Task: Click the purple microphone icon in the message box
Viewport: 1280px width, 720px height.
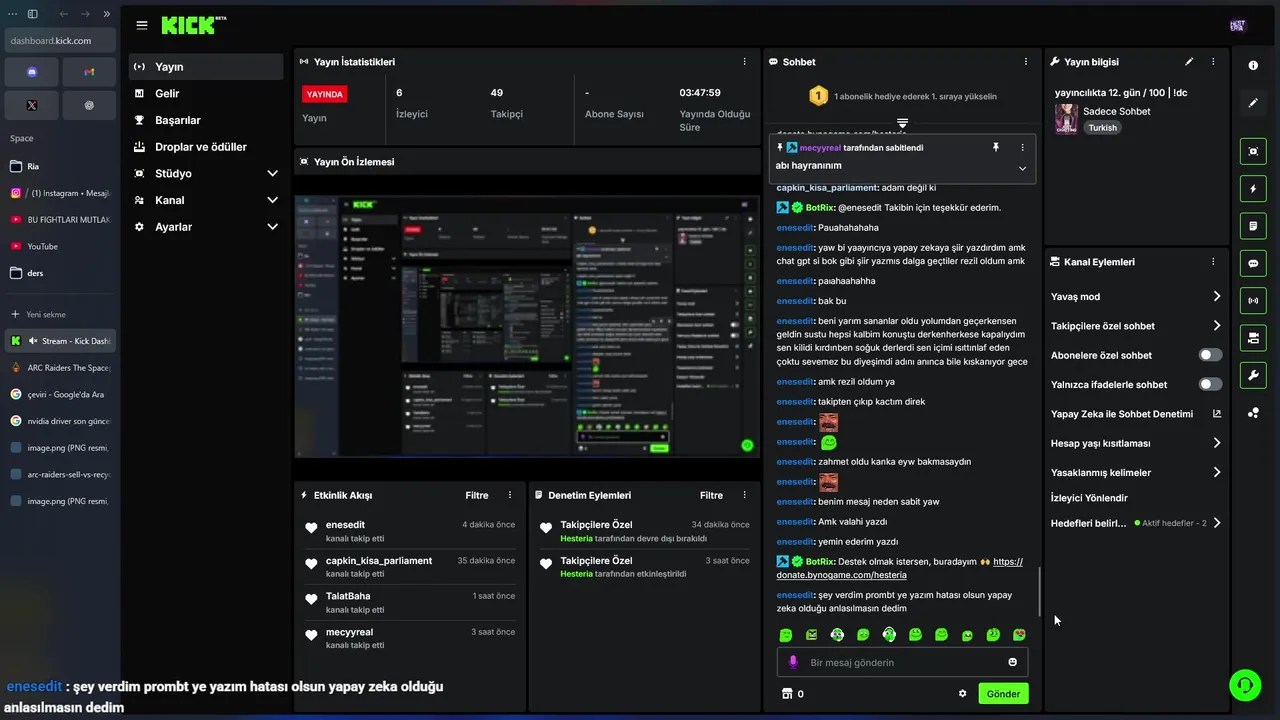Action: 794,662
